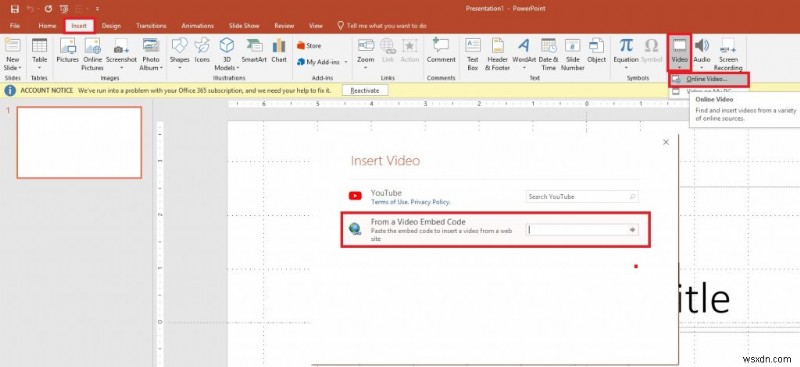Click the Reactivate button
The width and height of the screenshot is (800, 367).
point(365,90)
